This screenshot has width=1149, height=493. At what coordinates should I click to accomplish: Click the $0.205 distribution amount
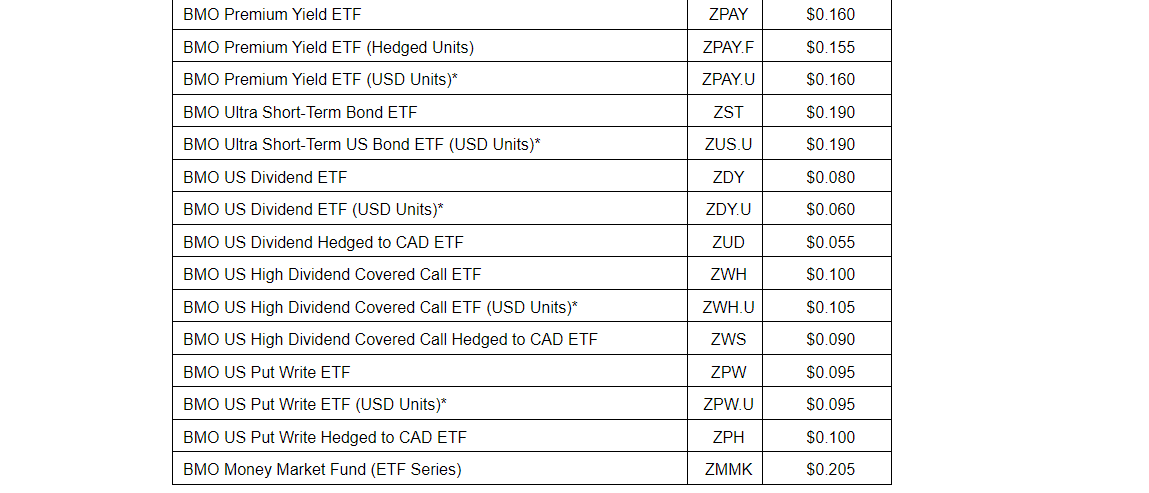(x=830, y=469)
